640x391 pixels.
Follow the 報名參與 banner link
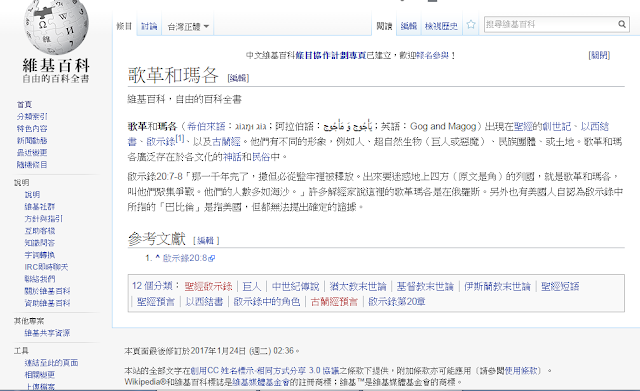432,56
